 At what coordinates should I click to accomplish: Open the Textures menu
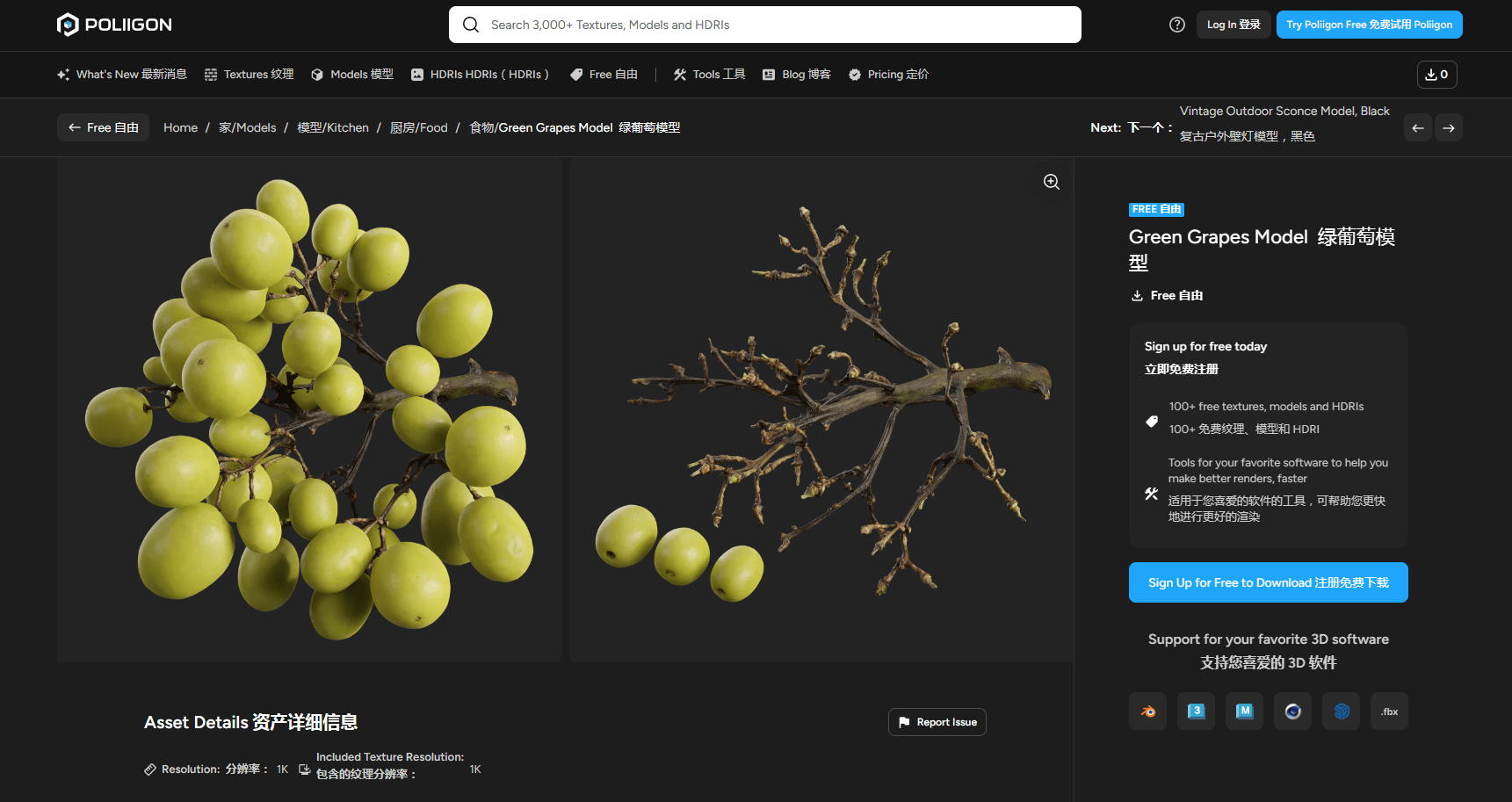(x=250, y=75)
